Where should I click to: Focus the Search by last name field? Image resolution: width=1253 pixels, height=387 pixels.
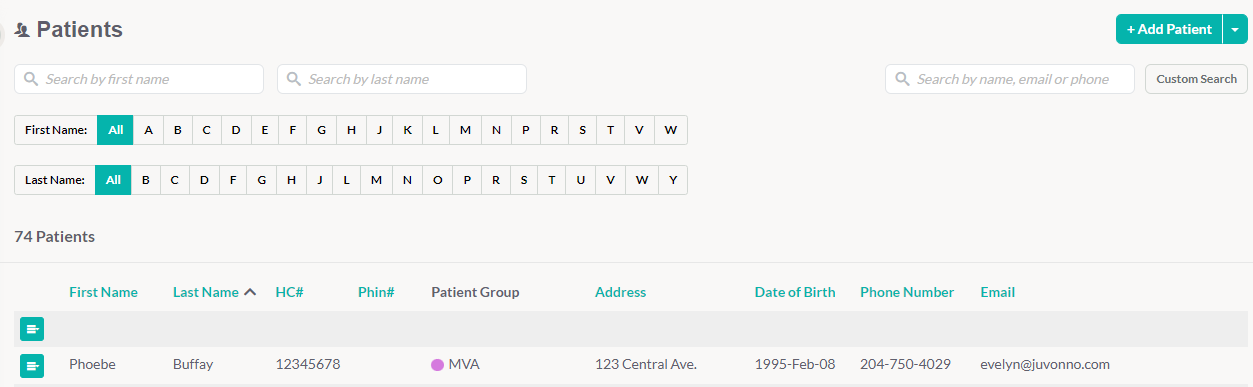click(402, 79)
